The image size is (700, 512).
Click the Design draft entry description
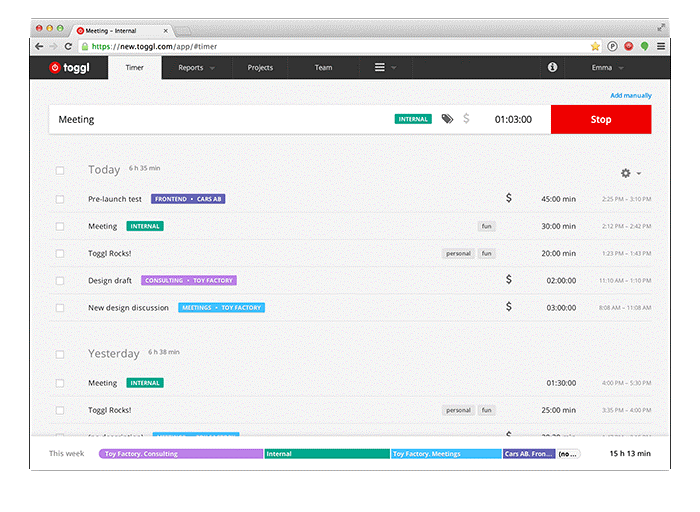coord(110,280)
